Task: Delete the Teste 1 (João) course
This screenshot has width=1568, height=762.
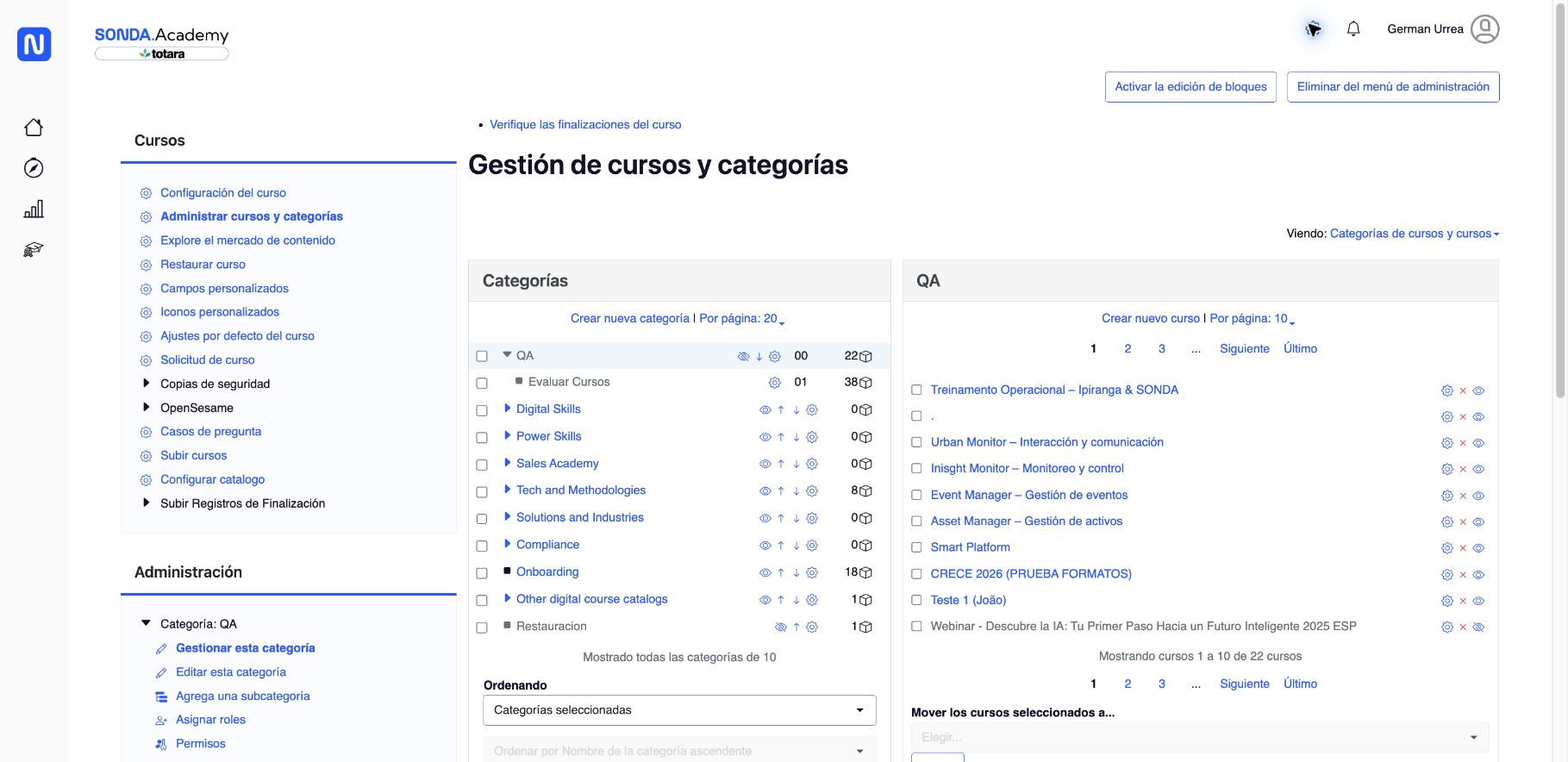Action: [x=1463, y=601]
